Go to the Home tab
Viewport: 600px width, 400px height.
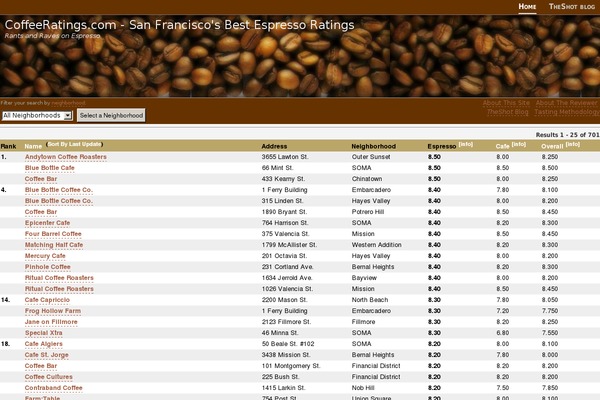point(527,7)
